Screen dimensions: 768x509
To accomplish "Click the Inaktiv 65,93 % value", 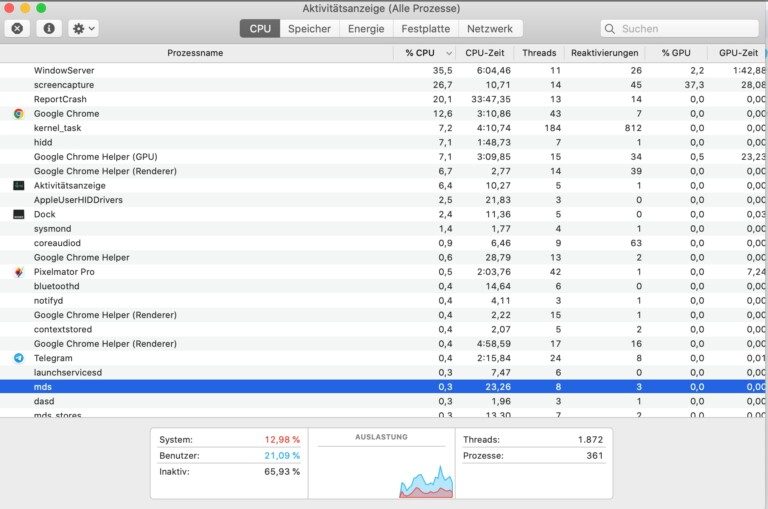I will [282, 472].
